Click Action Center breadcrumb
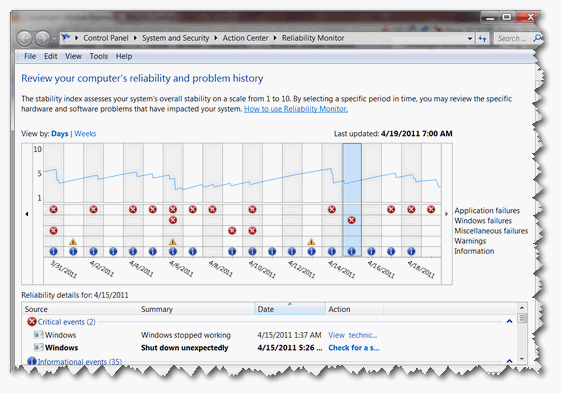561x393 pixels. (245, 38)
